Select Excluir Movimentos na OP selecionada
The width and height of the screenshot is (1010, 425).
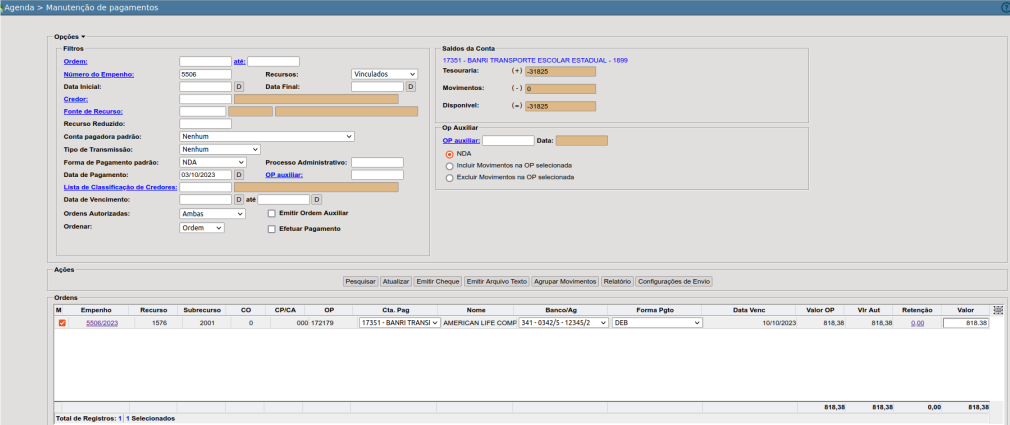[449, 177]
